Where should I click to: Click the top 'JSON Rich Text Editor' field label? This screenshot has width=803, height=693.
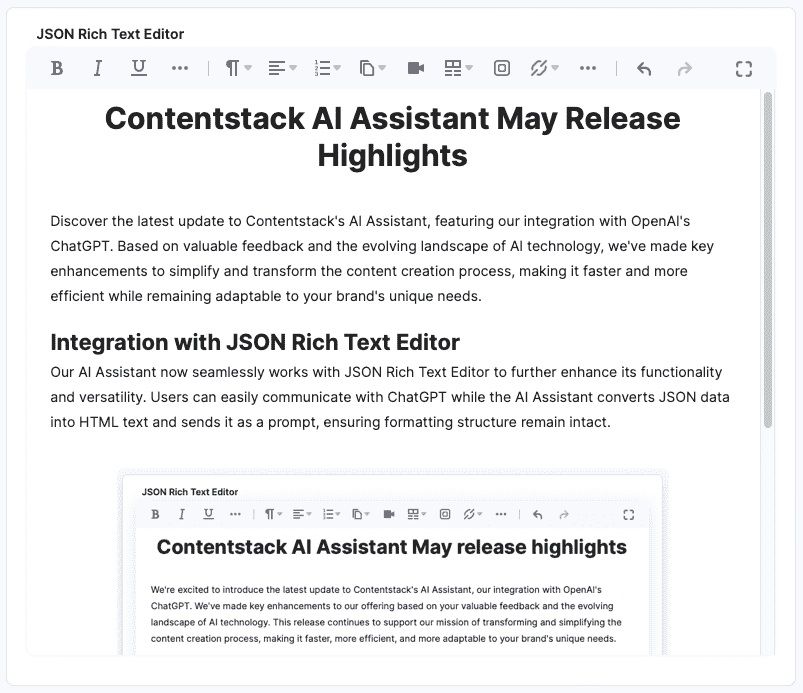point(110,34)
